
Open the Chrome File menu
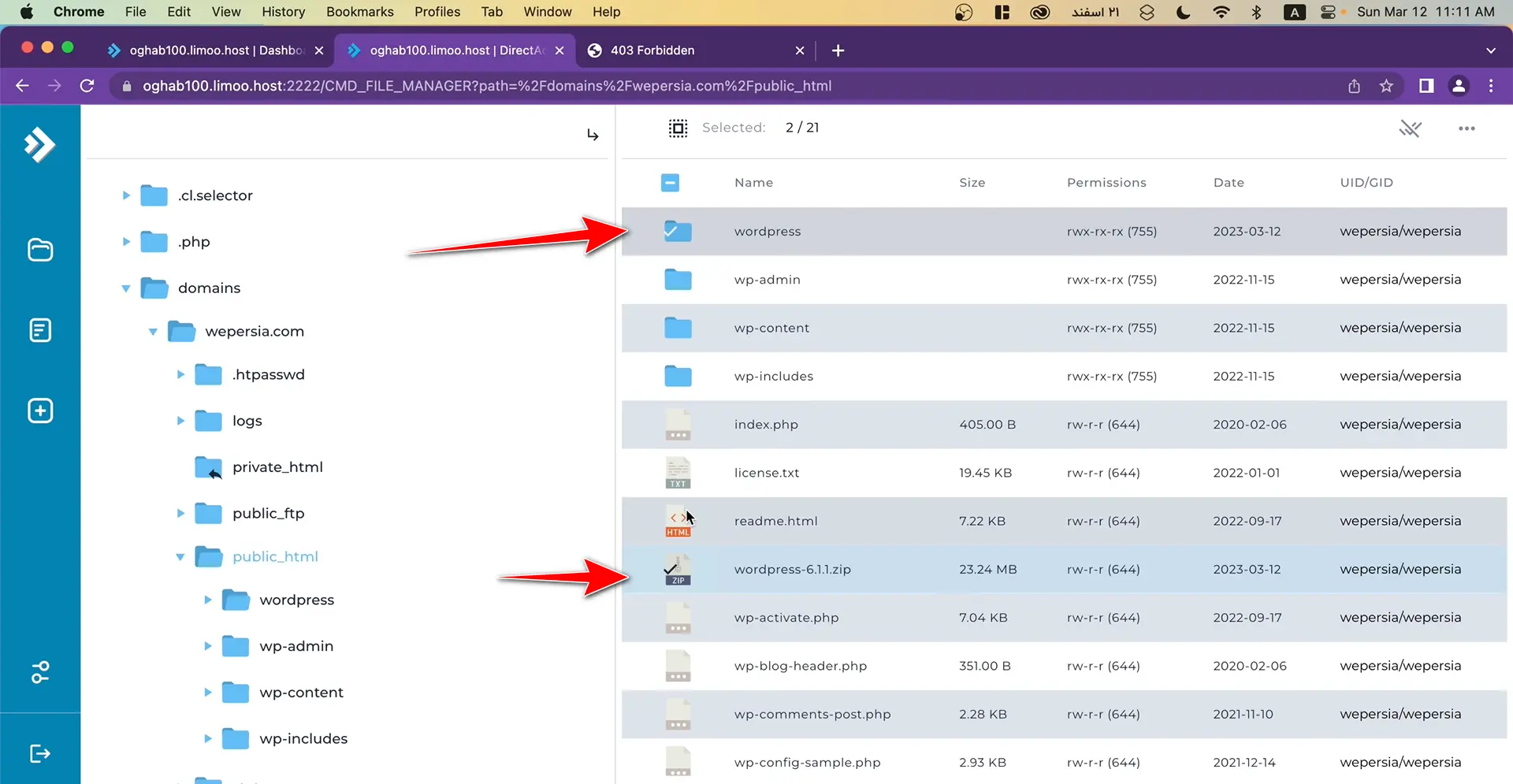pyautogui.click(x=136, y=12)
